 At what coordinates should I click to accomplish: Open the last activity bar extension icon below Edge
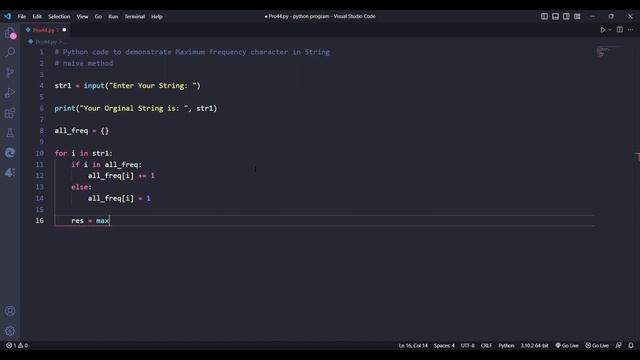pyautogui.click(x=10, y=172)
